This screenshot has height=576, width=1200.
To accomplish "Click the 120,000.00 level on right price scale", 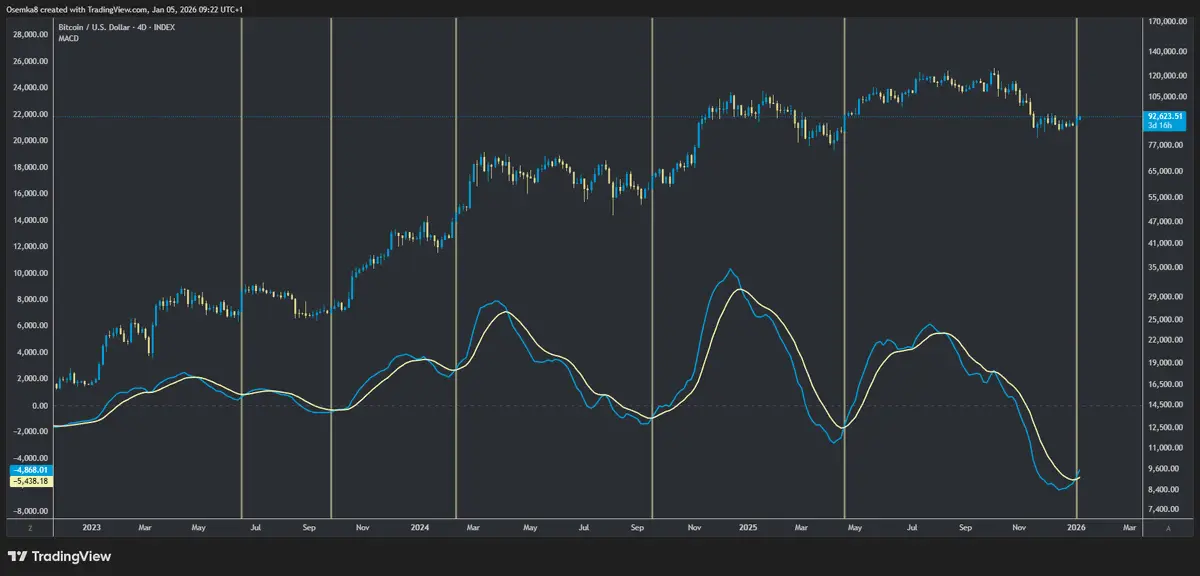I will (x=1167, y=75).
